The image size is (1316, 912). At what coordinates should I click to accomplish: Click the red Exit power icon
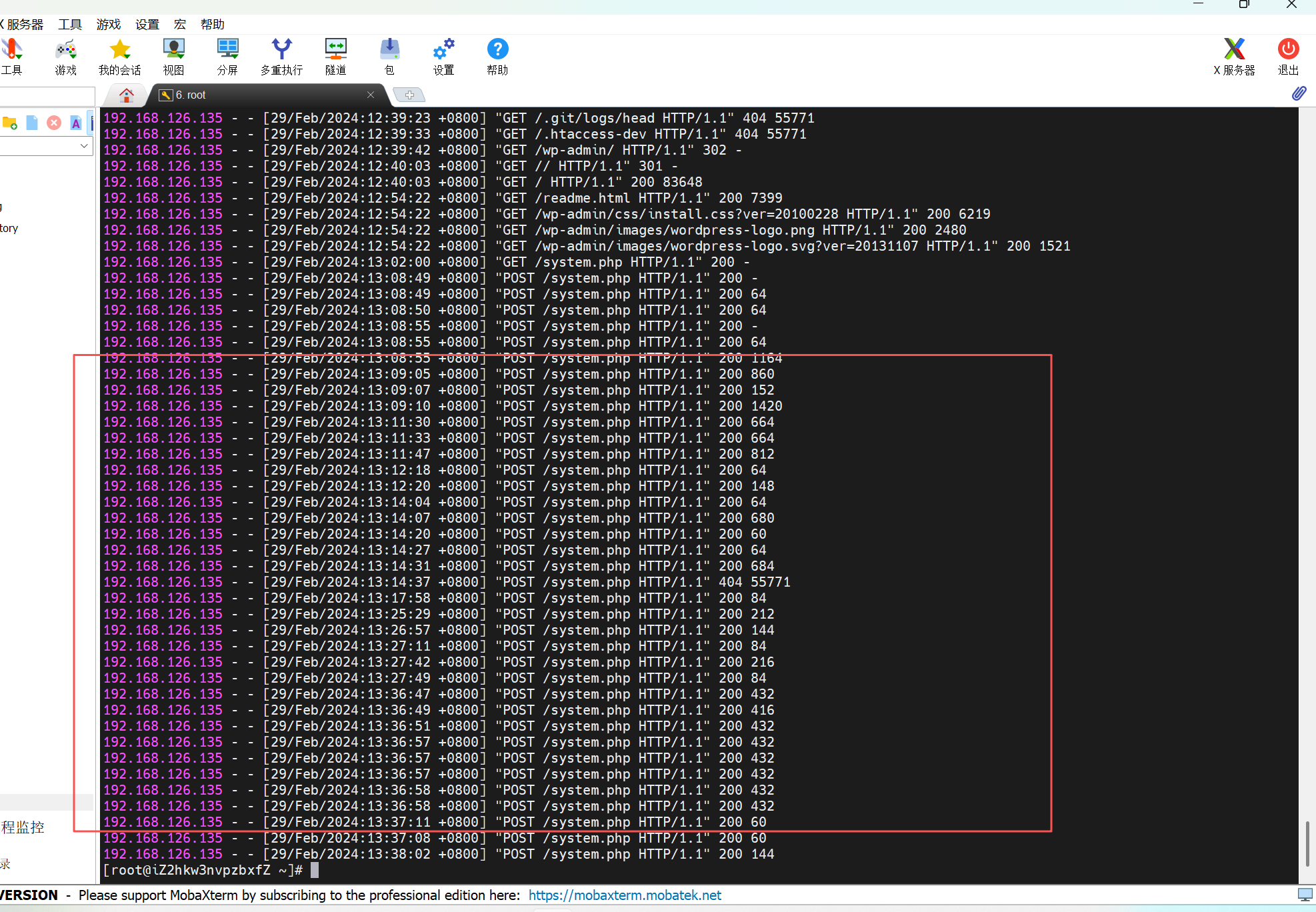[1288, 56]
